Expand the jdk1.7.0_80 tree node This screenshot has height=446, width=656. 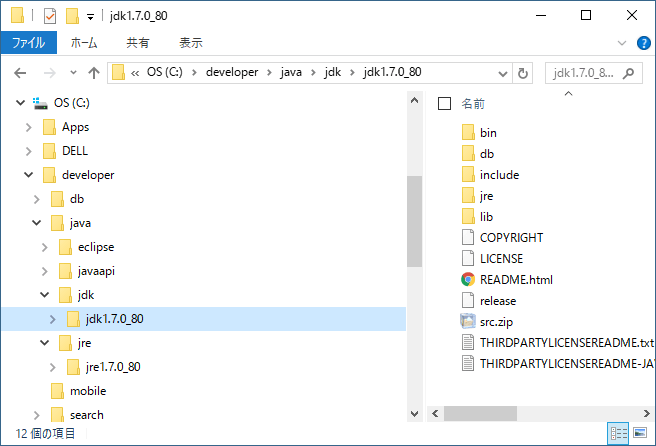click(x=52, y=319)
